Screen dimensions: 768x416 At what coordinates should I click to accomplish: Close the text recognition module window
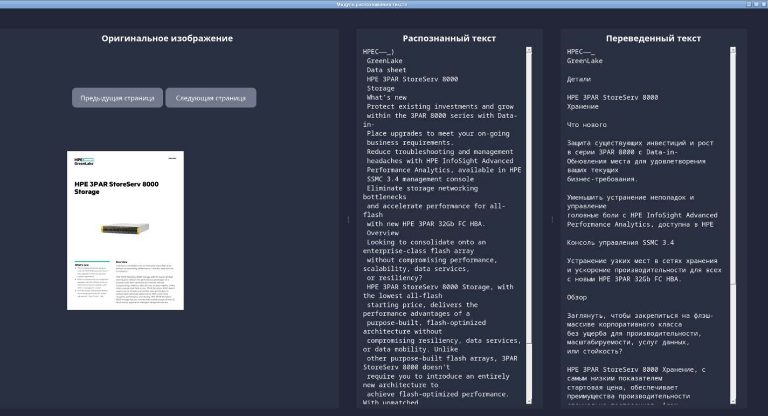[764, 4]
